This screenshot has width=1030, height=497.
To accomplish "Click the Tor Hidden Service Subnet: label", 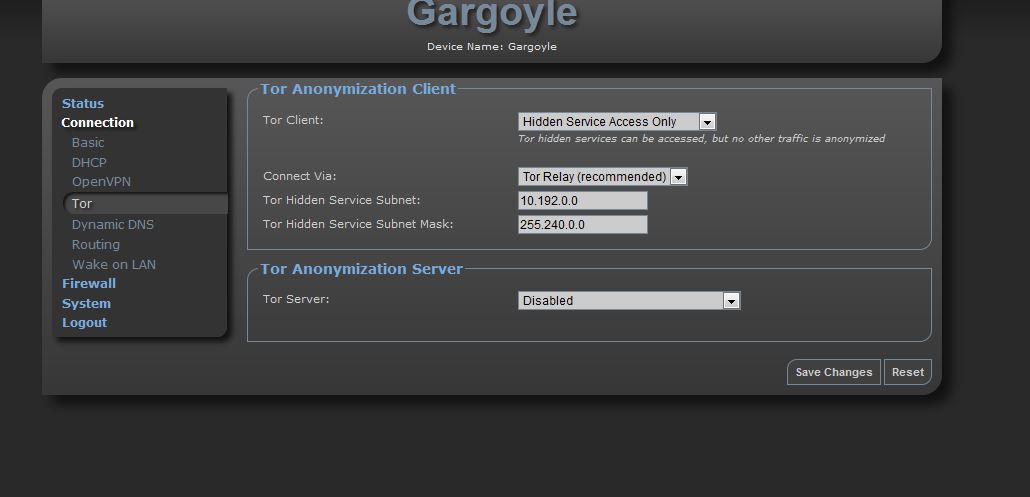I will coord(342,200).
